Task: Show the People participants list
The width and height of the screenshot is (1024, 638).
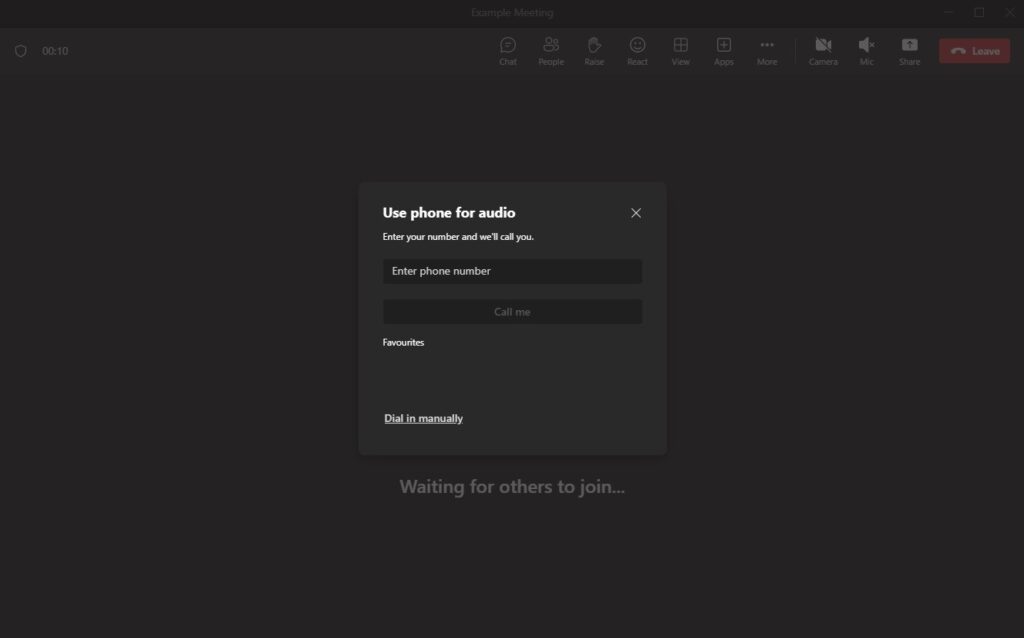Action: click(x=551, y=51)
